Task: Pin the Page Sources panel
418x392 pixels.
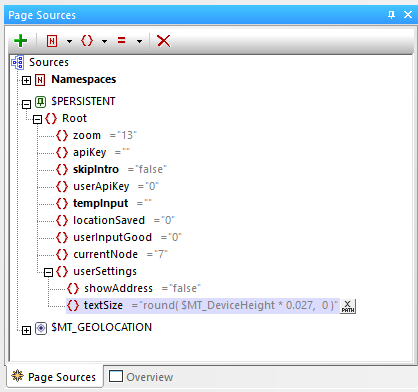Action: pos(391,15)
